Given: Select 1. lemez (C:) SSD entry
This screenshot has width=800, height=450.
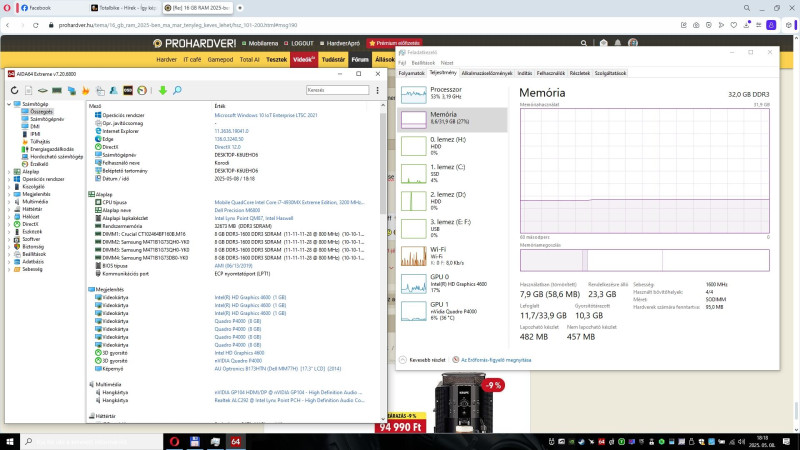Looking at the screenshot, I should (x=452, y=173).
